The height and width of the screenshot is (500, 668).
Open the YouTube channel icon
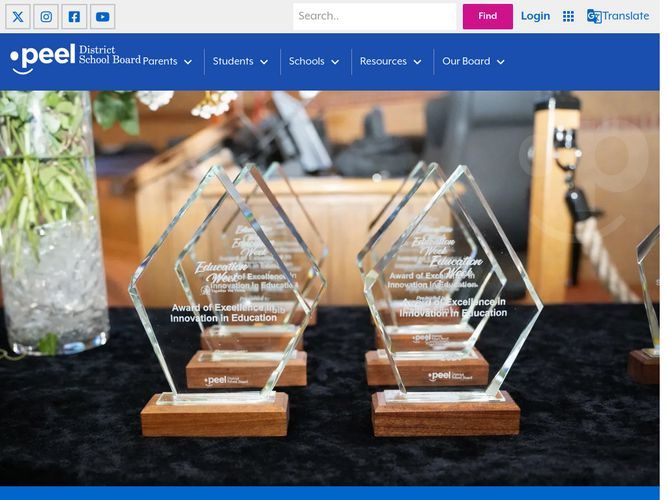(102, 17)
